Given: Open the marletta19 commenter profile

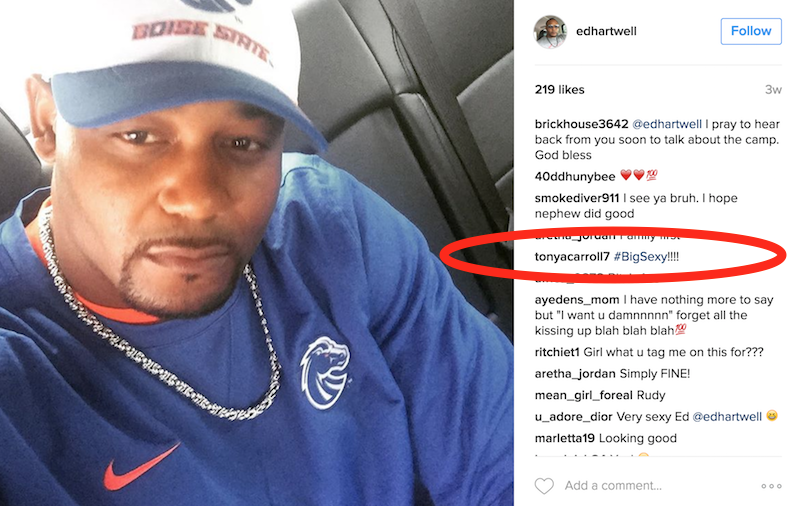Looking at the screenshot, I should (565, 438).
